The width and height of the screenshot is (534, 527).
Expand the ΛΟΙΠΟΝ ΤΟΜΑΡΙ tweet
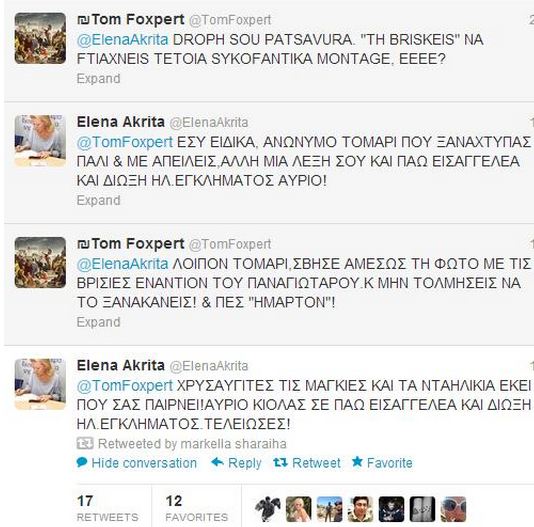(x=98, y=322)
